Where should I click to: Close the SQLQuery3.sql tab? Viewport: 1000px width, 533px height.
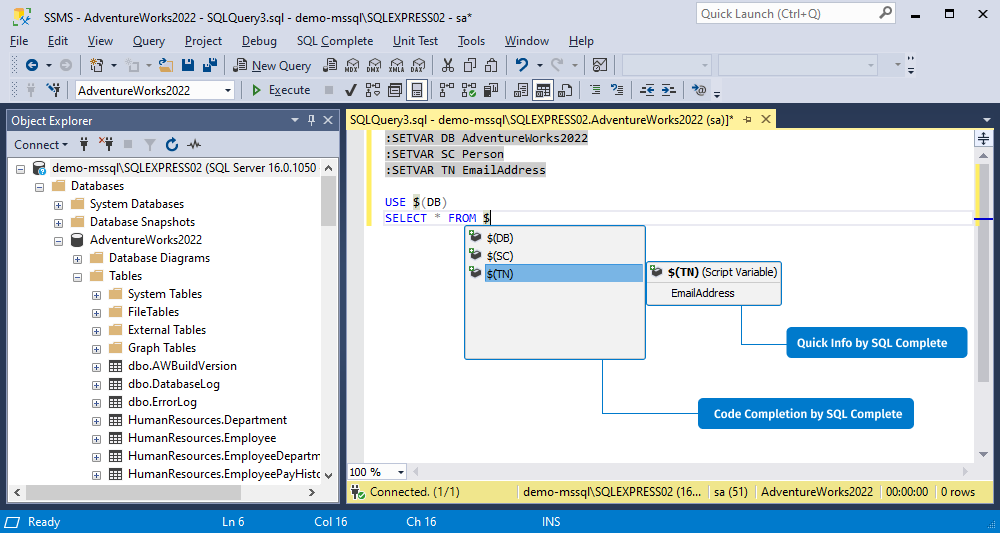click(x=766, y=119)
